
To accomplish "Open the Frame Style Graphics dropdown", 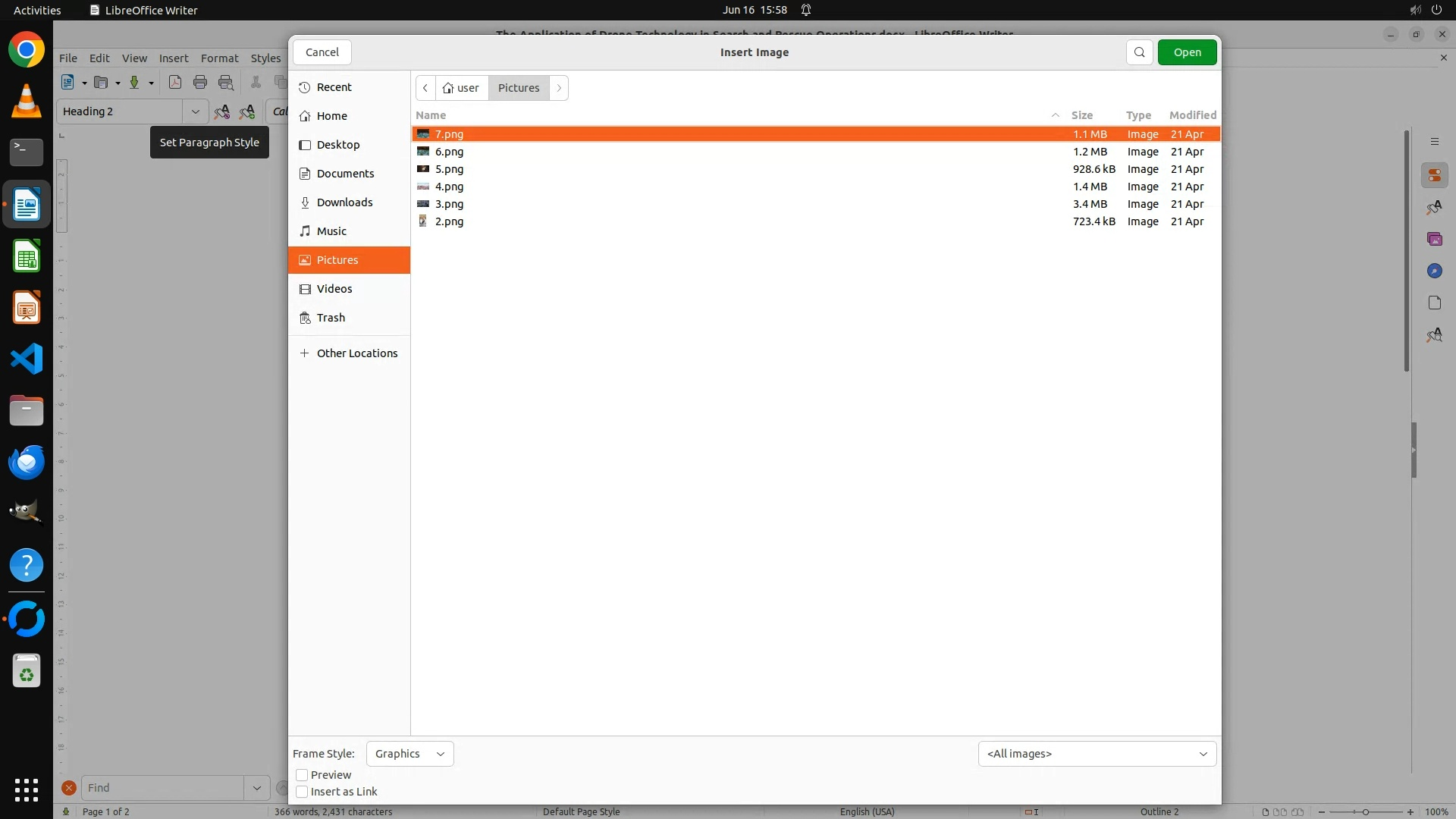I will tap(409, 754).
